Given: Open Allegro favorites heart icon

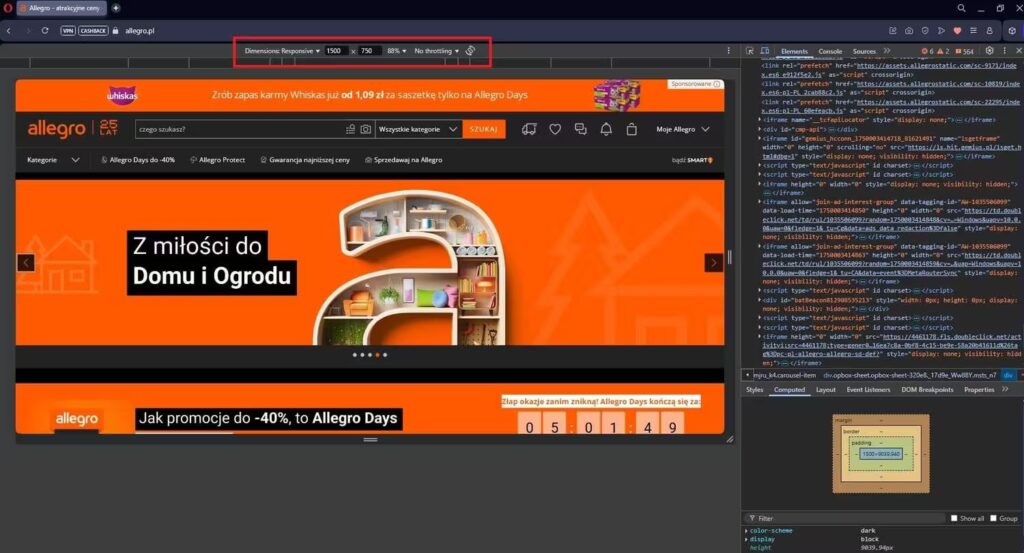Looking at the screenshot, I should click(x=554, y=129).
